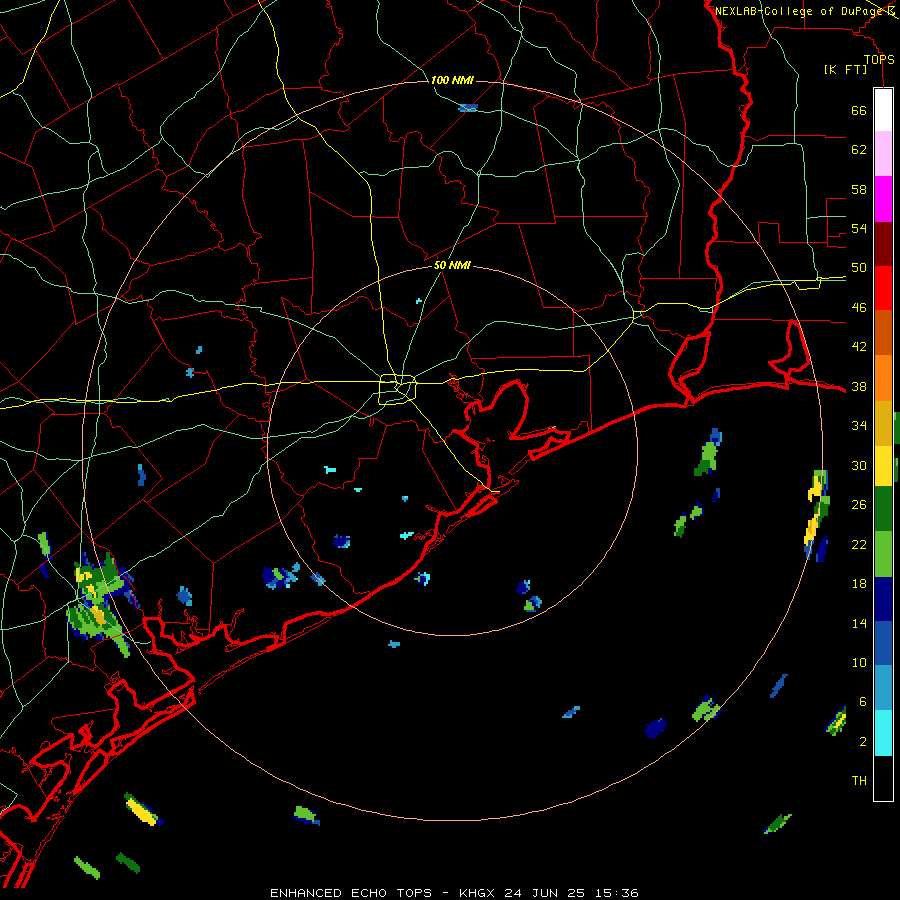Click the '26' legend value

click(x=859, y=505)
